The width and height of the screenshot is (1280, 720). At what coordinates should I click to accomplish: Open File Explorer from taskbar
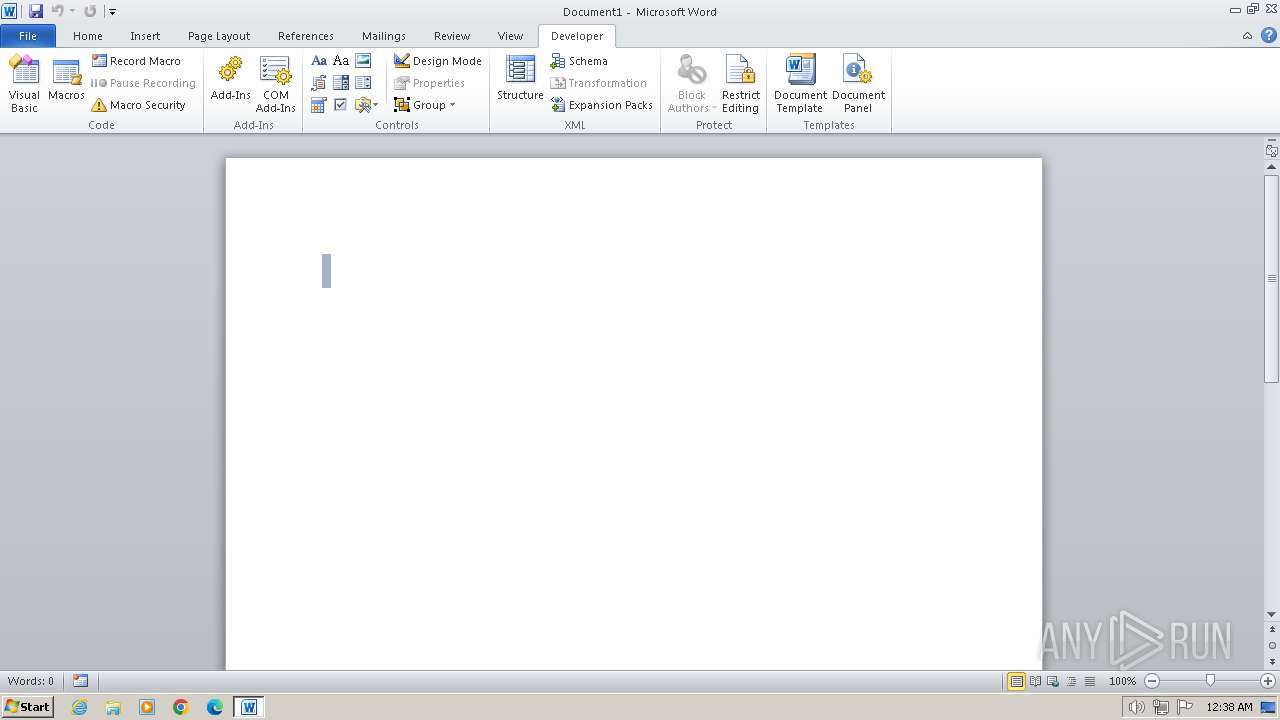pos(113,707)
